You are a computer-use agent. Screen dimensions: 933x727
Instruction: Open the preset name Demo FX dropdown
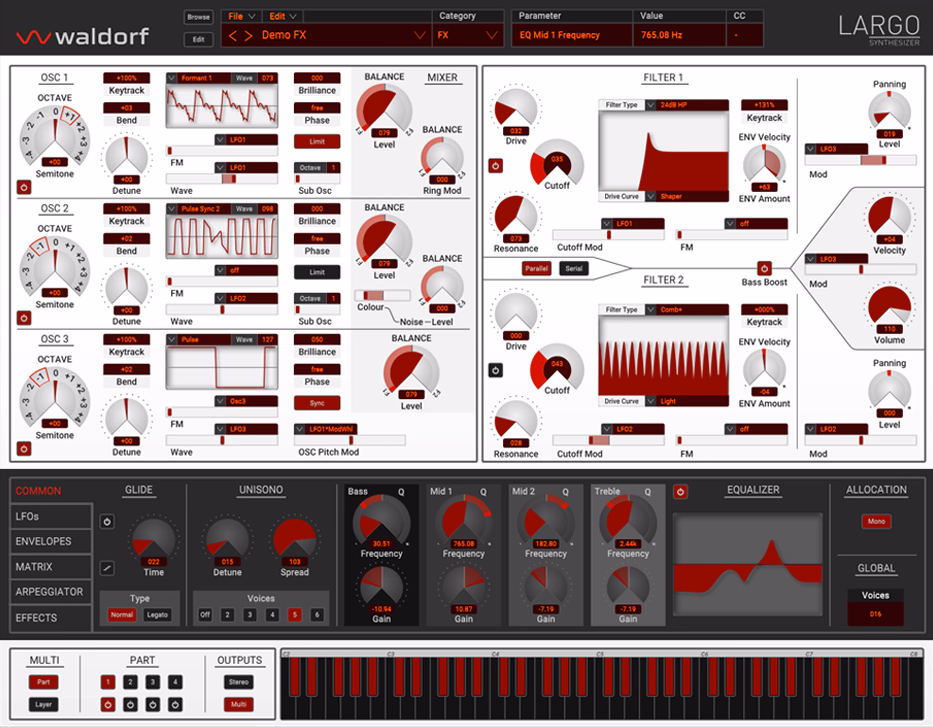point(326,35)
